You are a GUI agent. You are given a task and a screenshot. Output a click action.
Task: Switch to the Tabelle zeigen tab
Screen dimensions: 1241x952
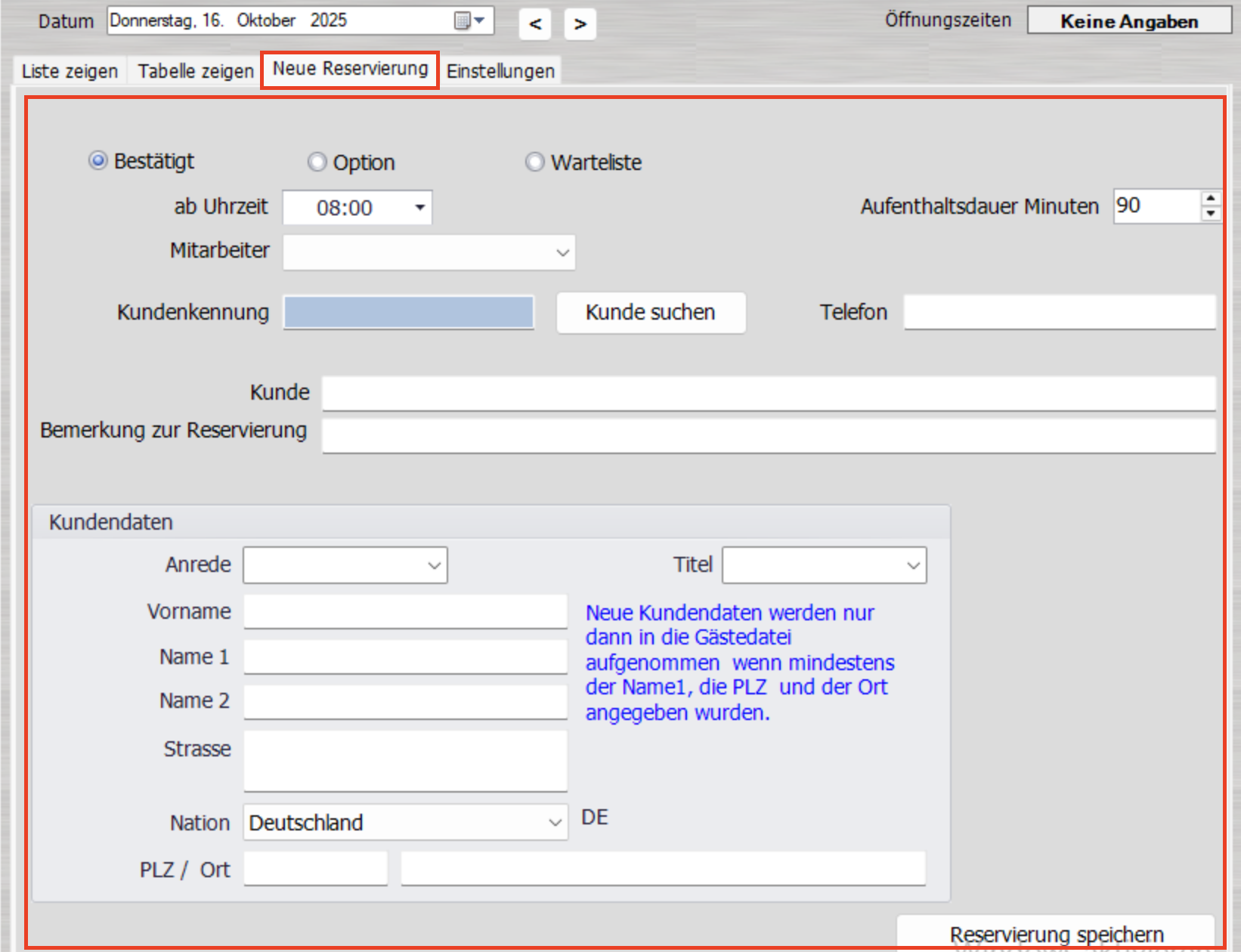[x=195, y=71]
